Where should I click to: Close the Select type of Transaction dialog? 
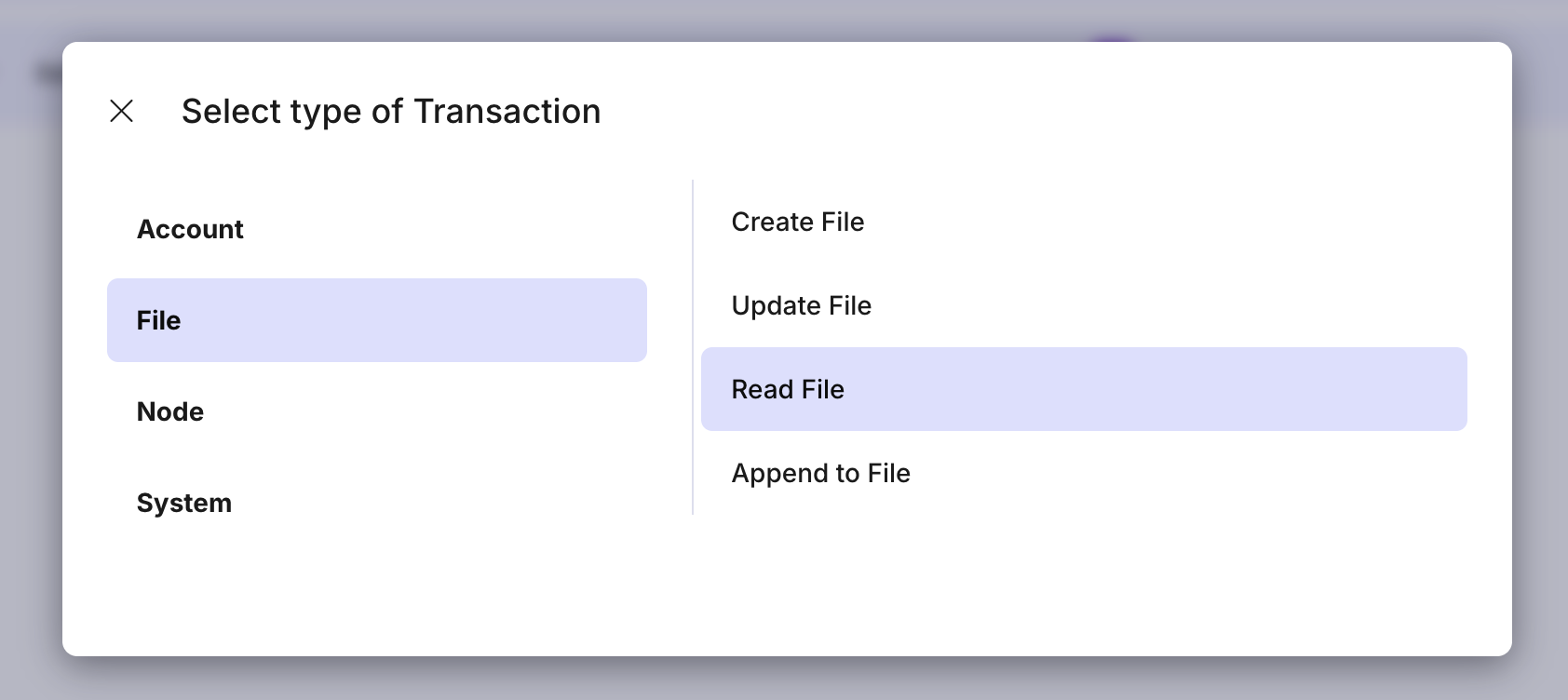coord(122,112)
